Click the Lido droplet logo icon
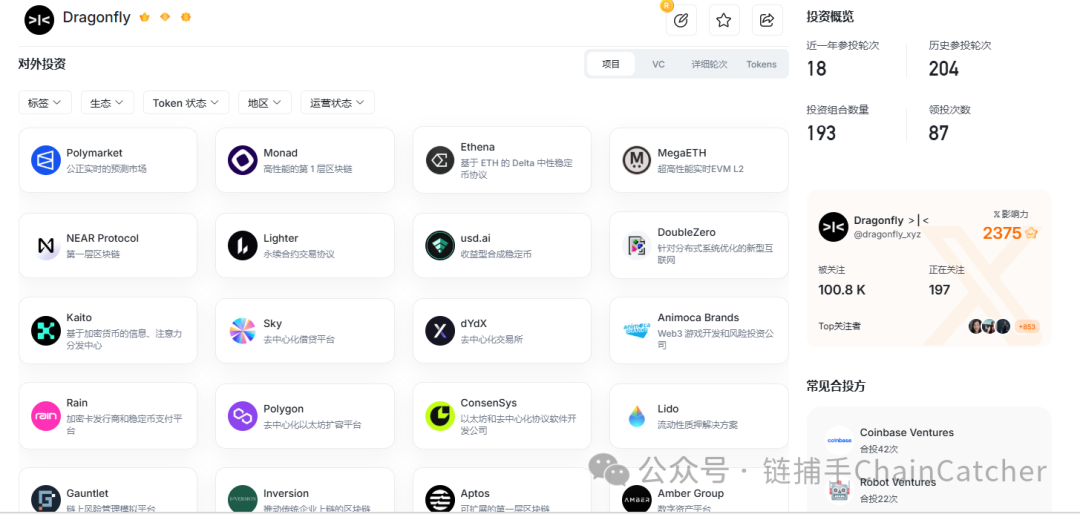This screenshot has height=514, width=1080. point(636,416)
